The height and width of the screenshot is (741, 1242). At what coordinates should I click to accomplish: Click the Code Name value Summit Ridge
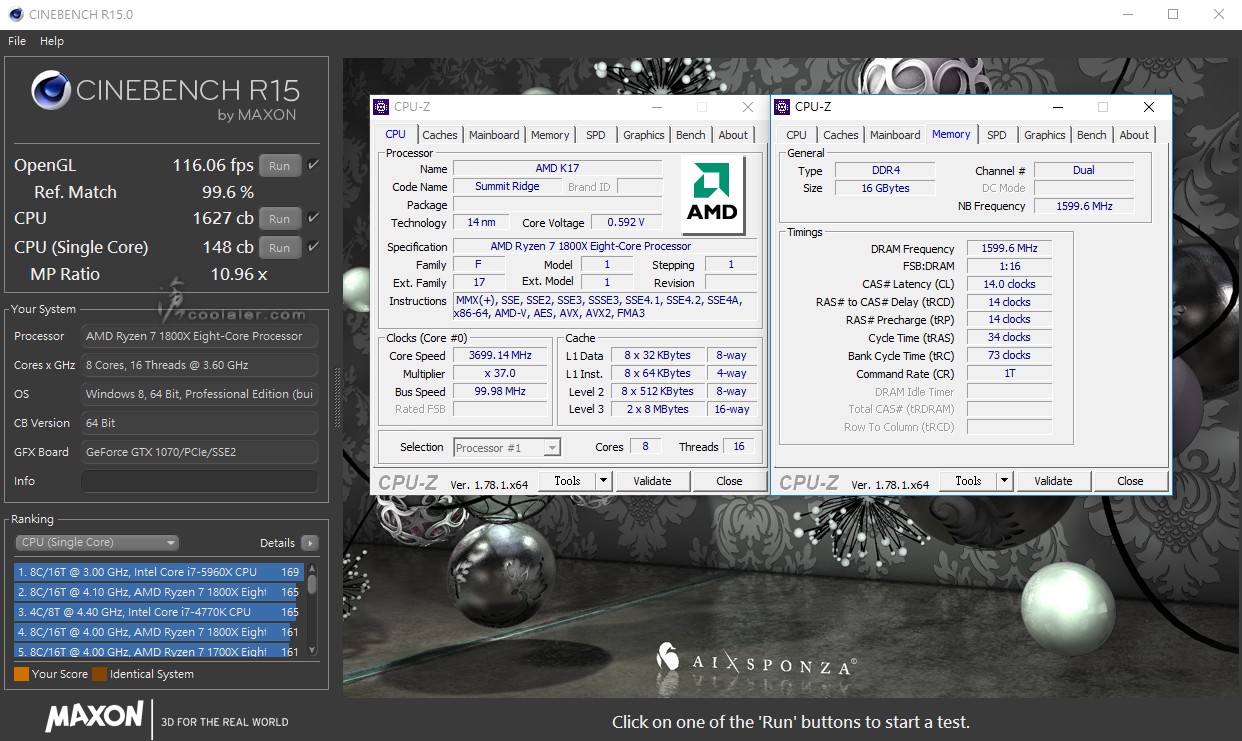(508, 186)
